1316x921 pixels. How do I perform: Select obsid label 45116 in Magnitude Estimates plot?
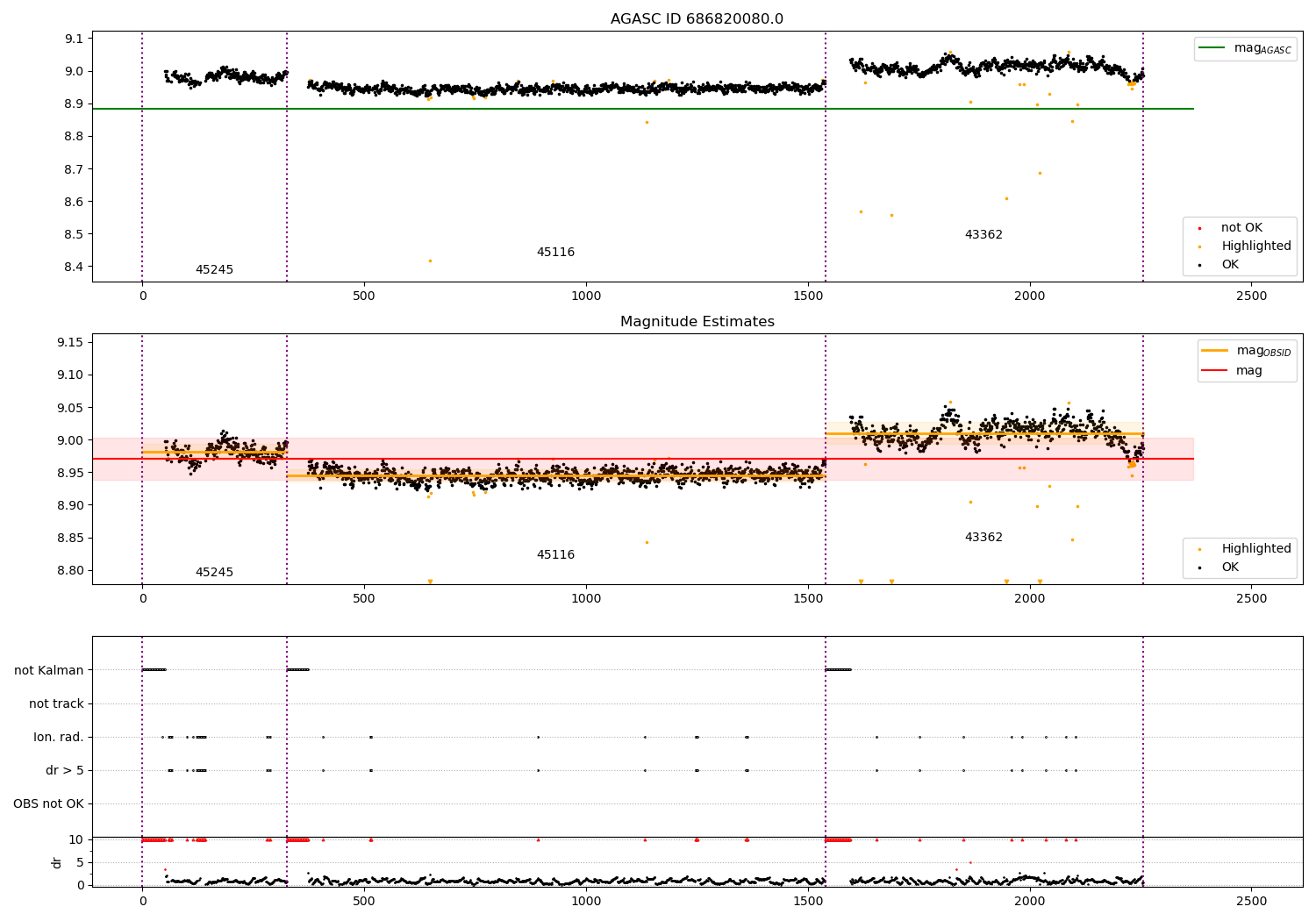click(555, 555)
